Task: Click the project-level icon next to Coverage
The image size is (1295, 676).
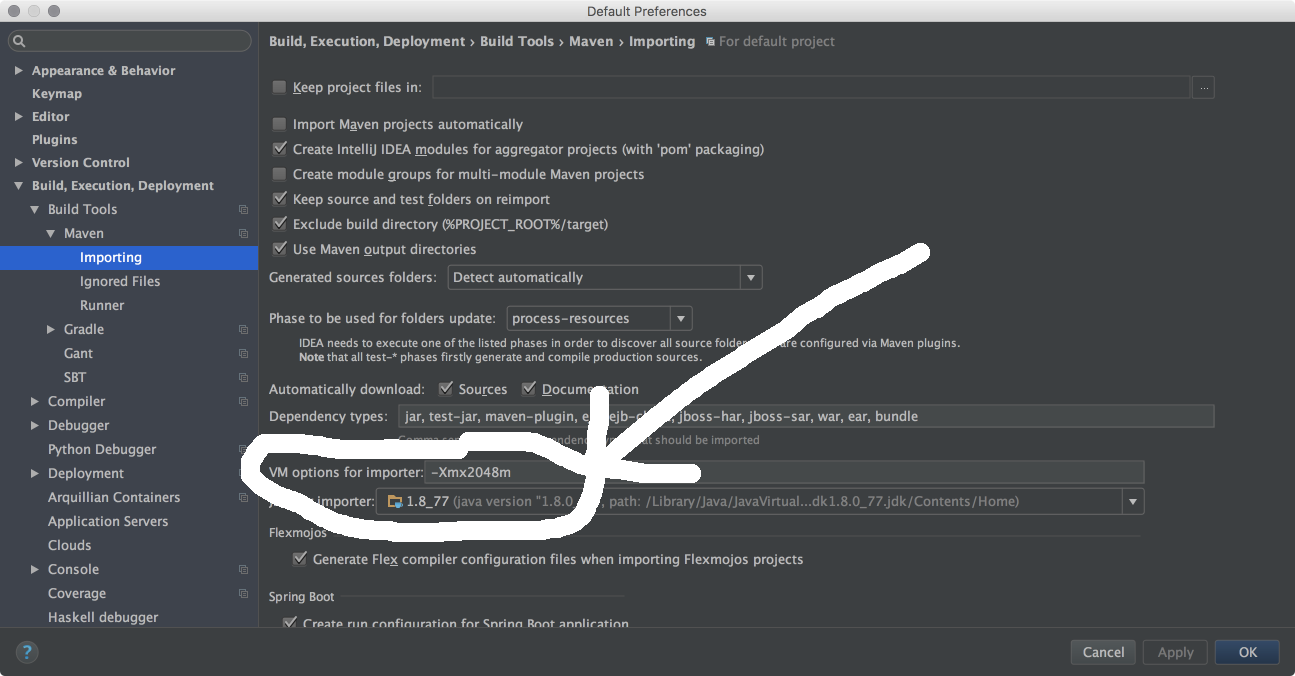Action: click(x=243, y=594)
